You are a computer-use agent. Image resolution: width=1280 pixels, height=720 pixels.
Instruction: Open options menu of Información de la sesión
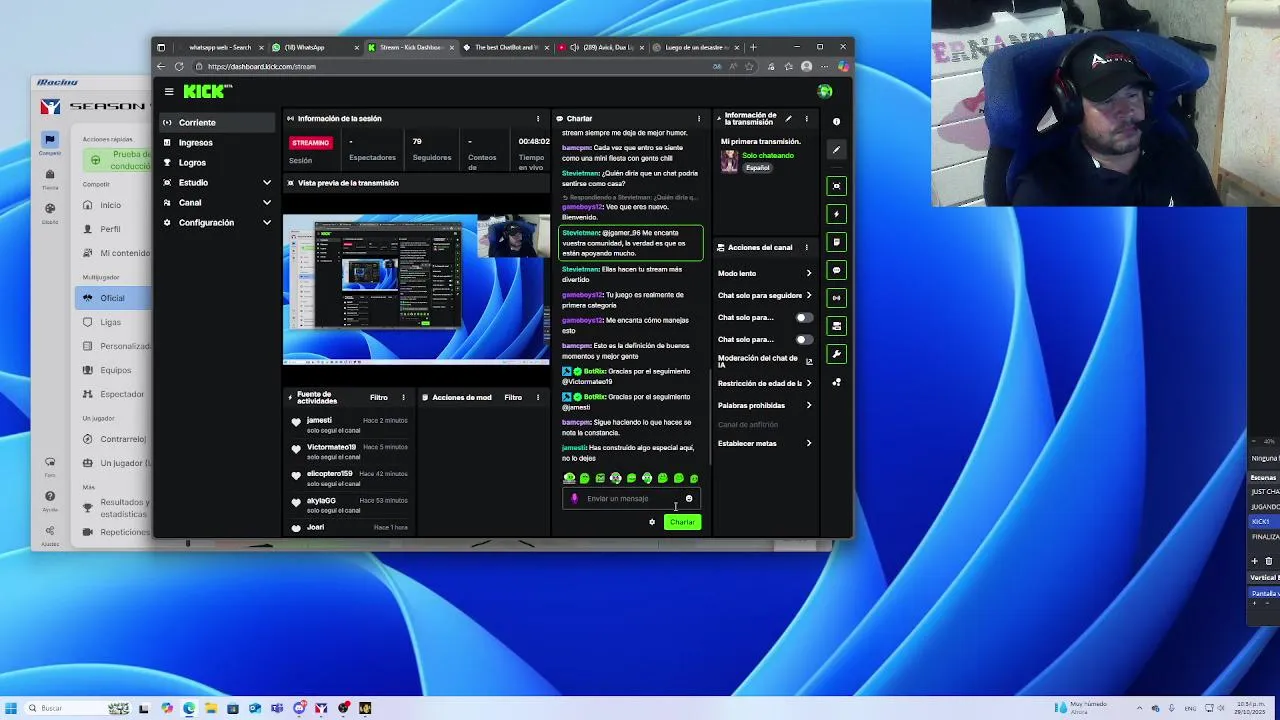[538, 119]
